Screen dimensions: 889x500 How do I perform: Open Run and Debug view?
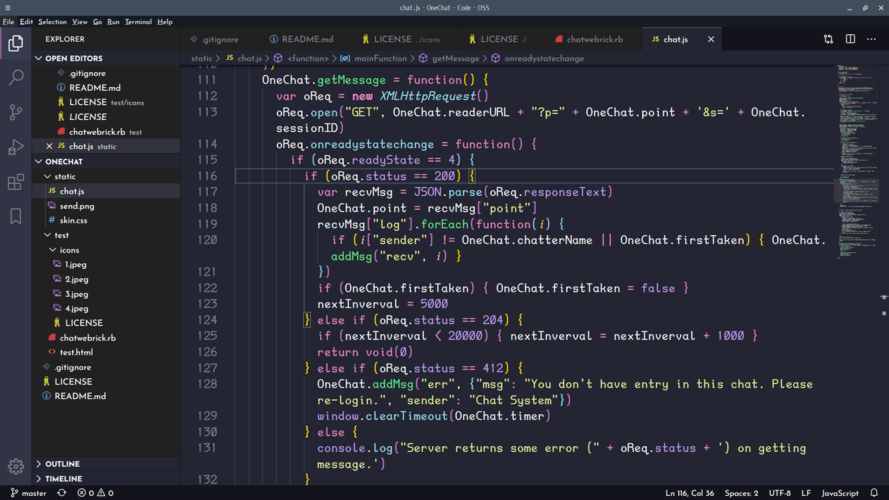[x=16, y=147]
